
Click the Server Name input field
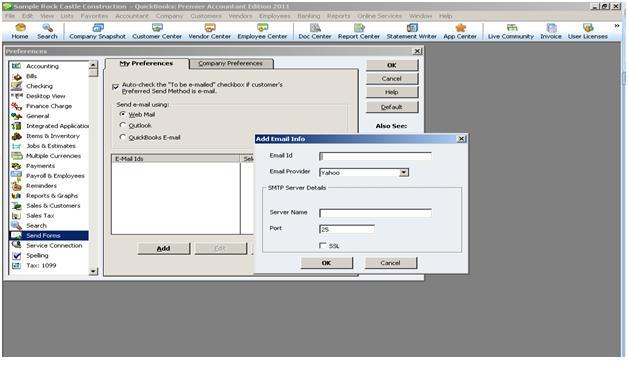tap(375, 213)
